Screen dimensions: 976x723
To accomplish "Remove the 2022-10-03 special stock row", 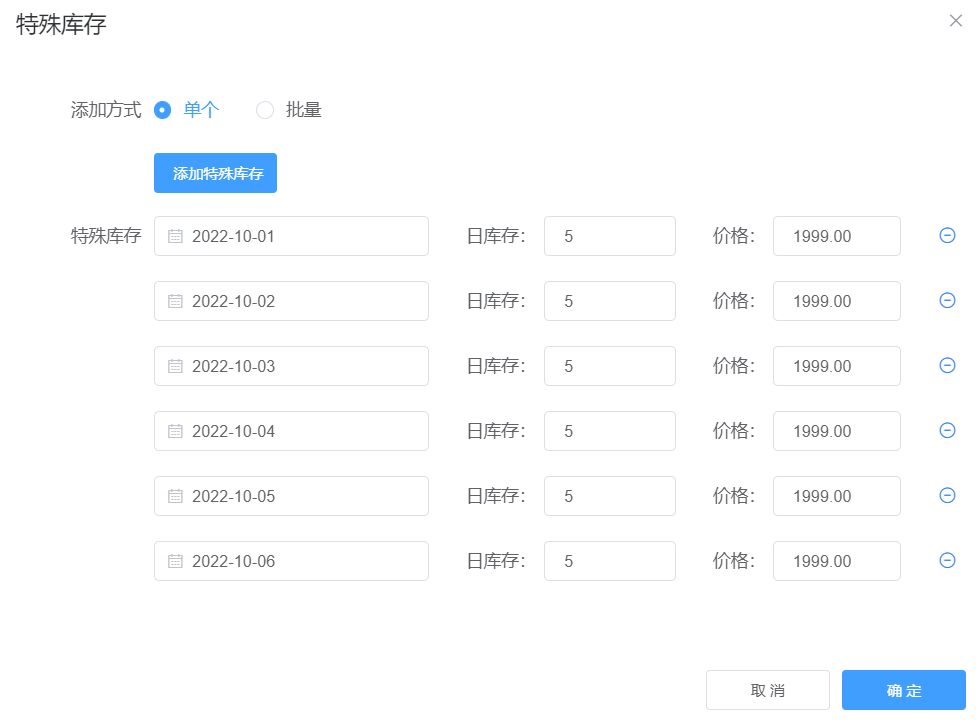I will (x=947, y=365).
